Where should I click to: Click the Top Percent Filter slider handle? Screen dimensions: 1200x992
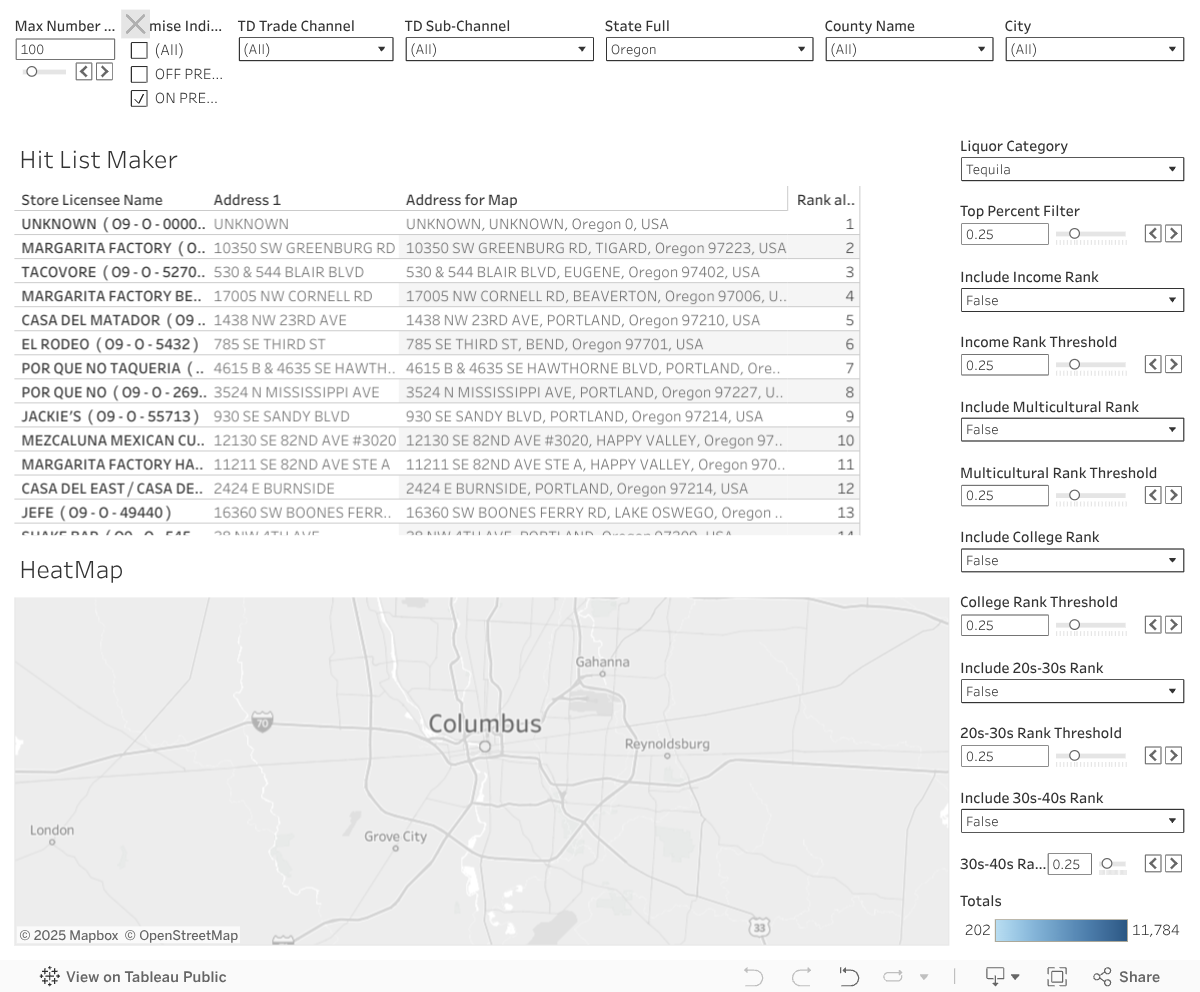click(x=1076, y=233)
